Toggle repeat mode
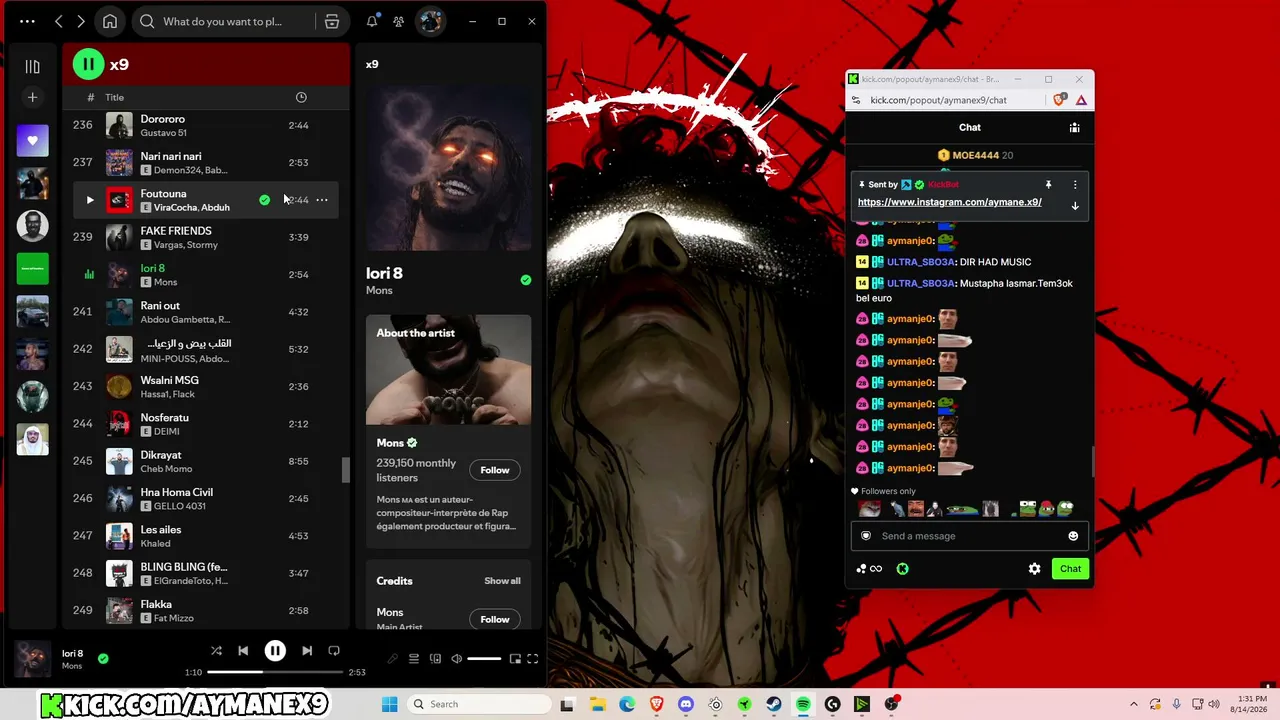The height and width of the screenshot is (720, 1280). point(334,650)
